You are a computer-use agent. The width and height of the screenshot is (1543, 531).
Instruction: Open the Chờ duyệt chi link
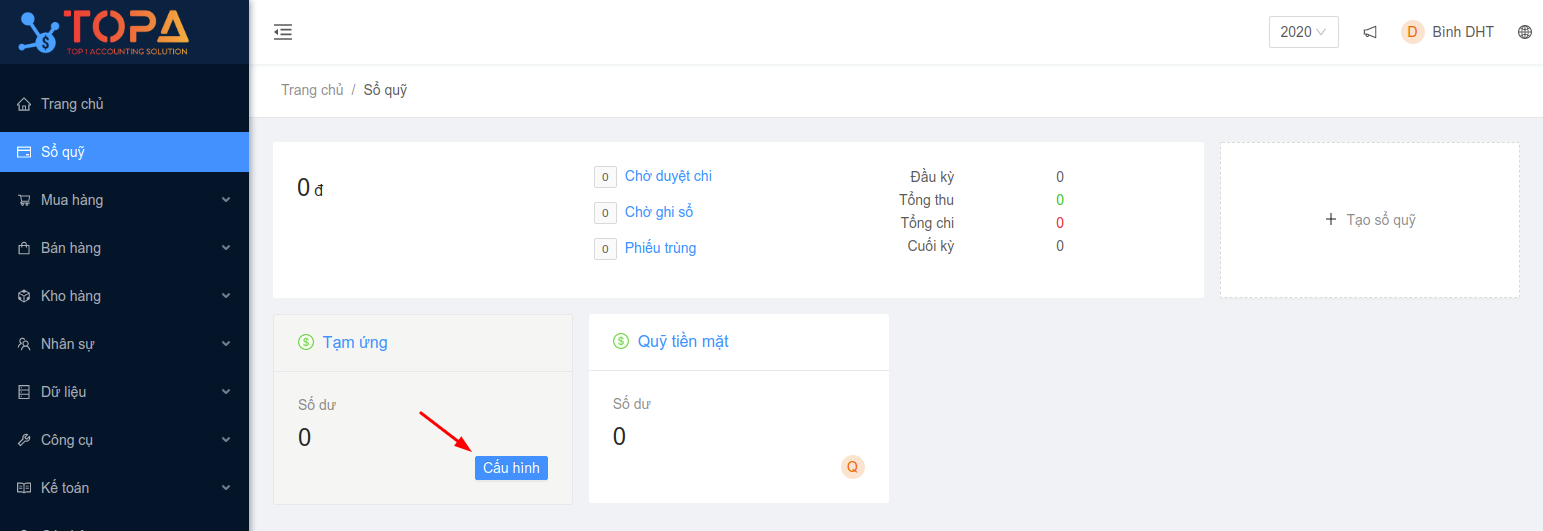668,176
